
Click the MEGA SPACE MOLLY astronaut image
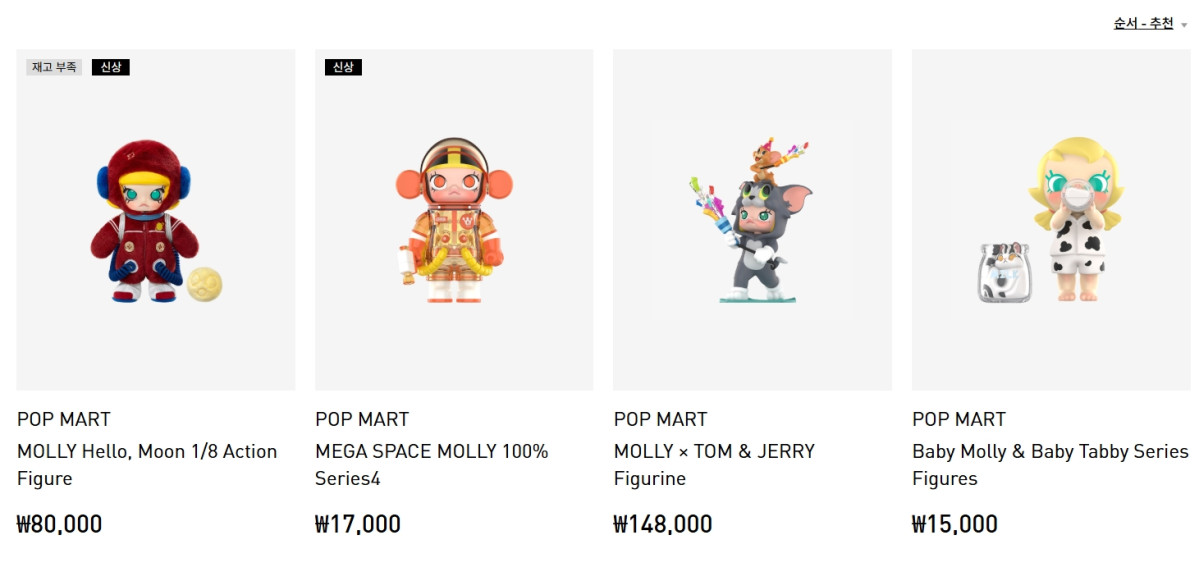tap(454, 220)
